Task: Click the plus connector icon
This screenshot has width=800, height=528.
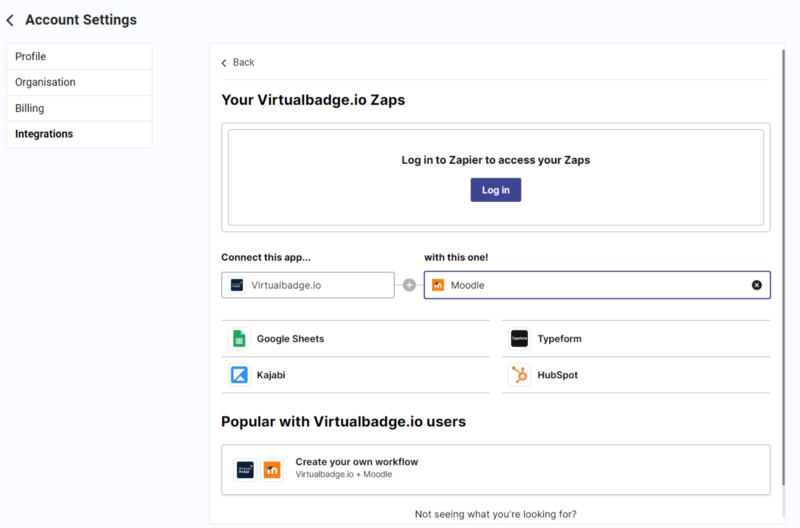Action: click(409, 285)
